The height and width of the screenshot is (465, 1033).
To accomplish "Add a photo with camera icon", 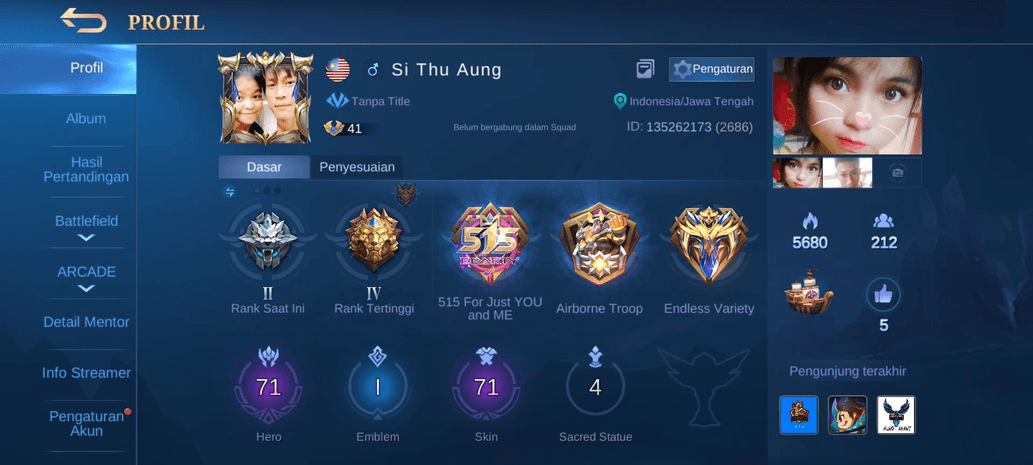I will 897,173.
